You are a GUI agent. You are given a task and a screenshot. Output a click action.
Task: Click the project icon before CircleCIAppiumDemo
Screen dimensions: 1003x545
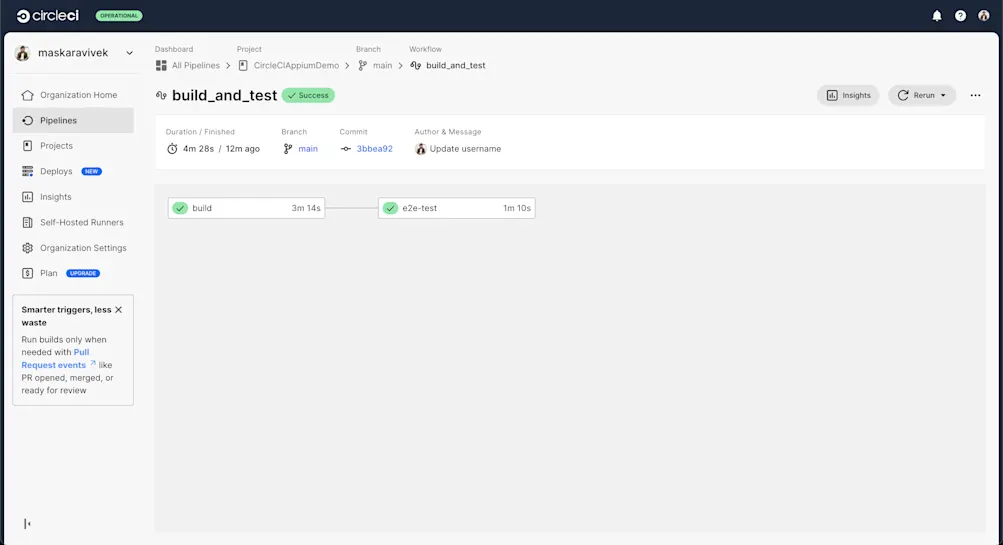click(243, 65)
